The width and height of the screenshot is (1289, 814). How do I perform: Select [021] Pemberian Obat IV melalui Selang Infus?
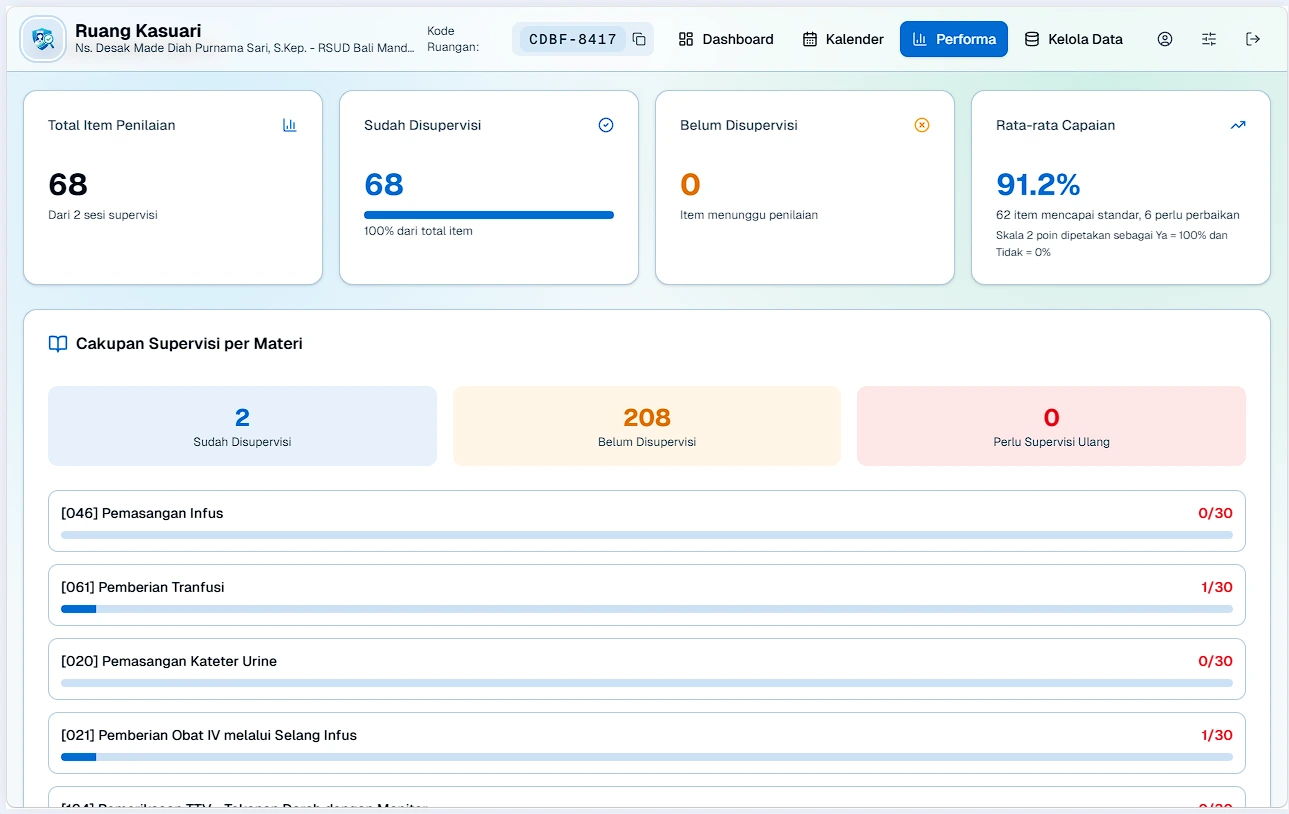[647, 743]
